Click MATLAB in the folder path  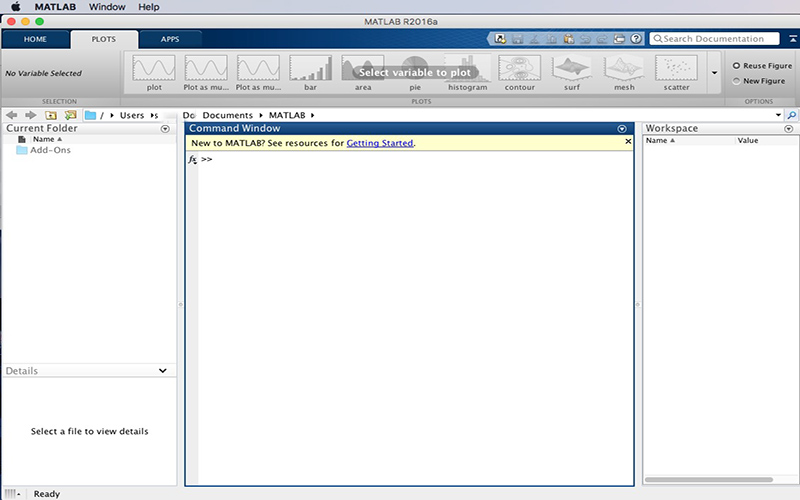click(287, 115)
